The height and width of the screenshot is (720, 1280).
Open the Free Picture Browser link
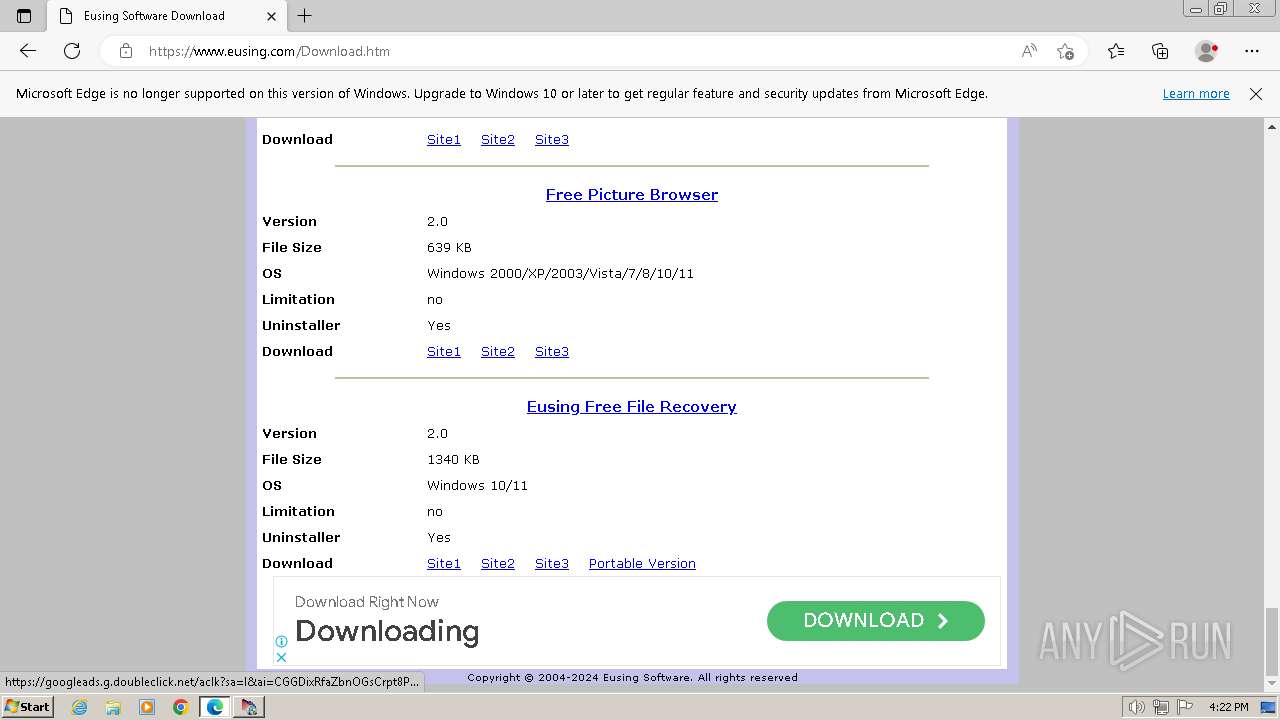tap(632, 195)
